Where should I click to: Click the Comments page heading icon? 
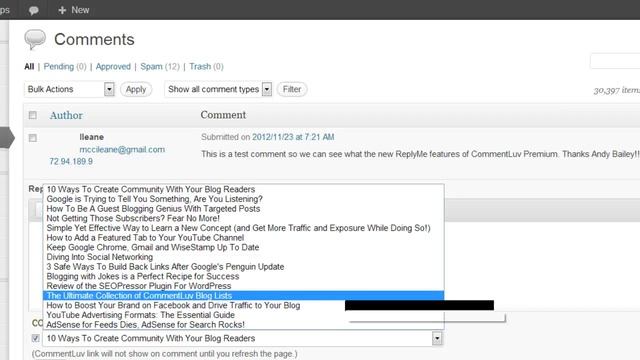click(x=35, y=39)
